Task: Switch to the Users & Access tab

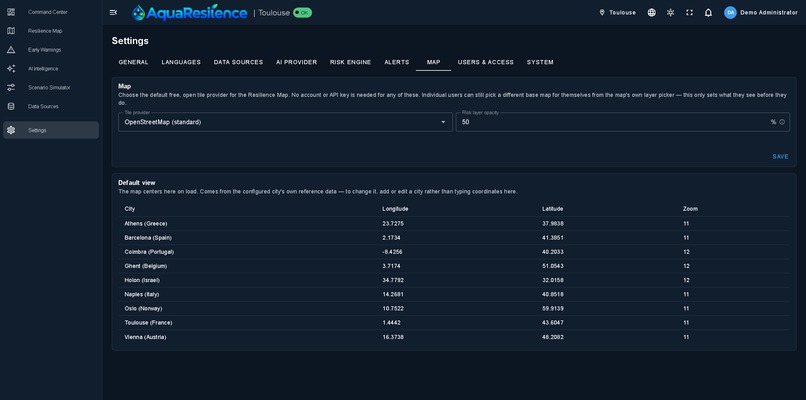Action: point(486,62)
